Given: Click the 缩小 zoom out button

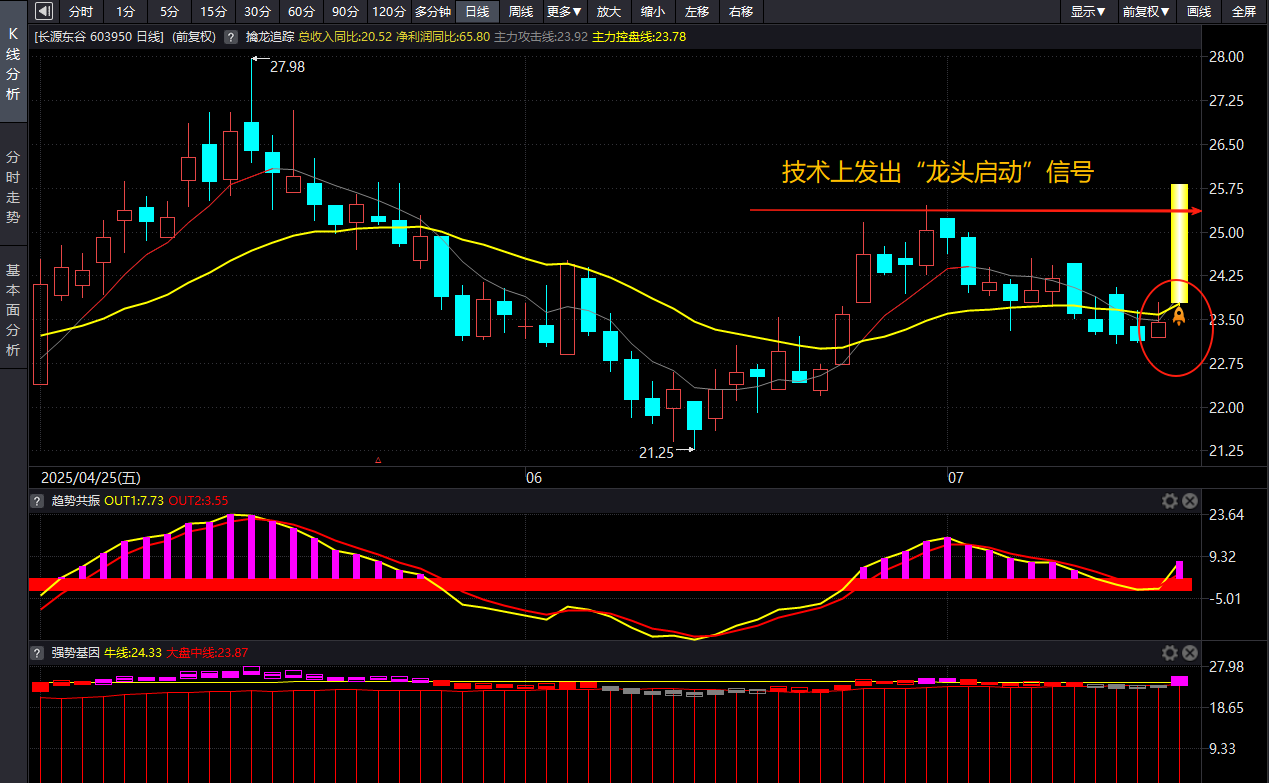Looking at the screenshot, I should (653, 12).
